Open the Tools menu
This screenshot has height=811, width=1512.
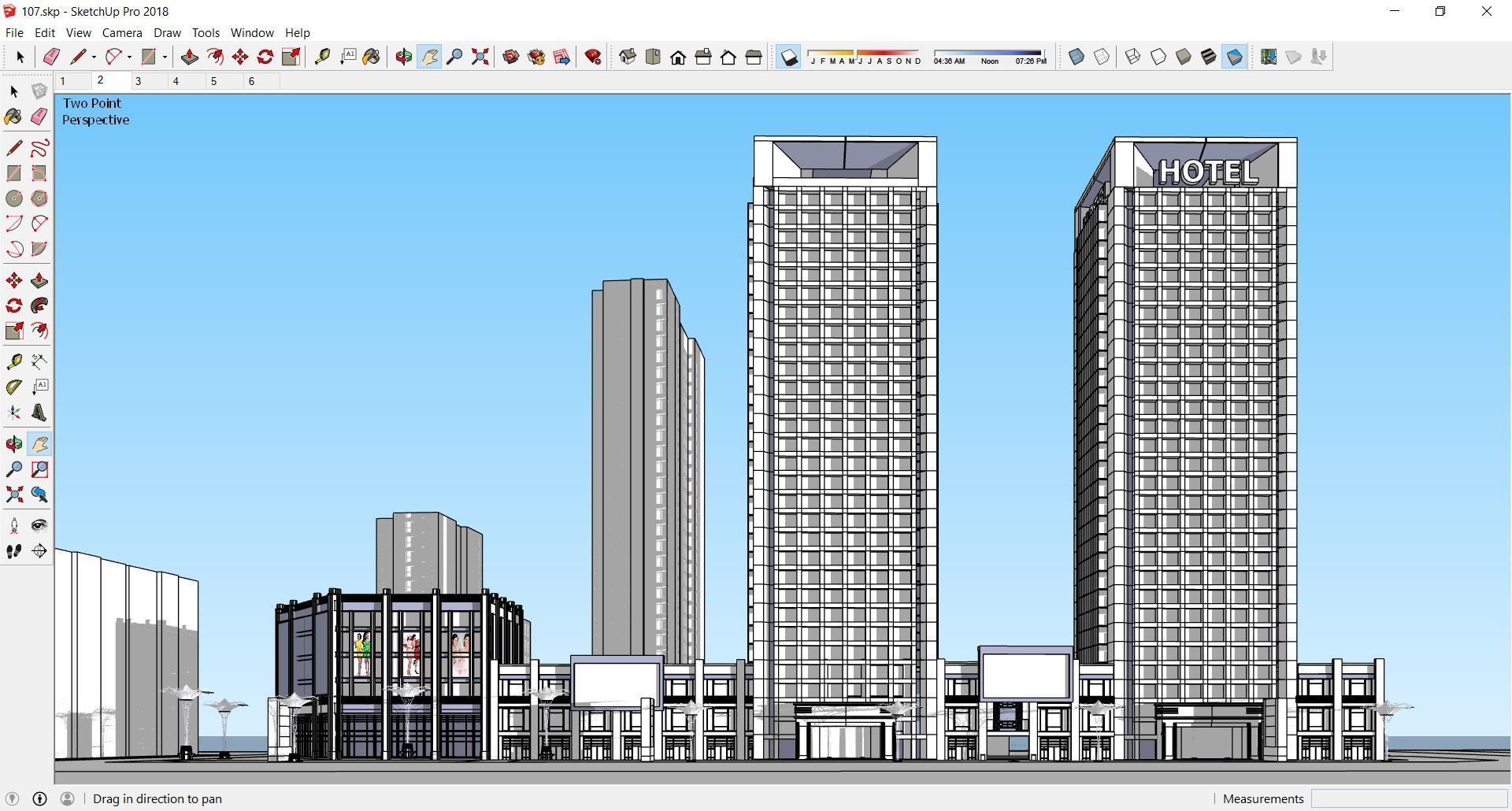pos(206,33)
